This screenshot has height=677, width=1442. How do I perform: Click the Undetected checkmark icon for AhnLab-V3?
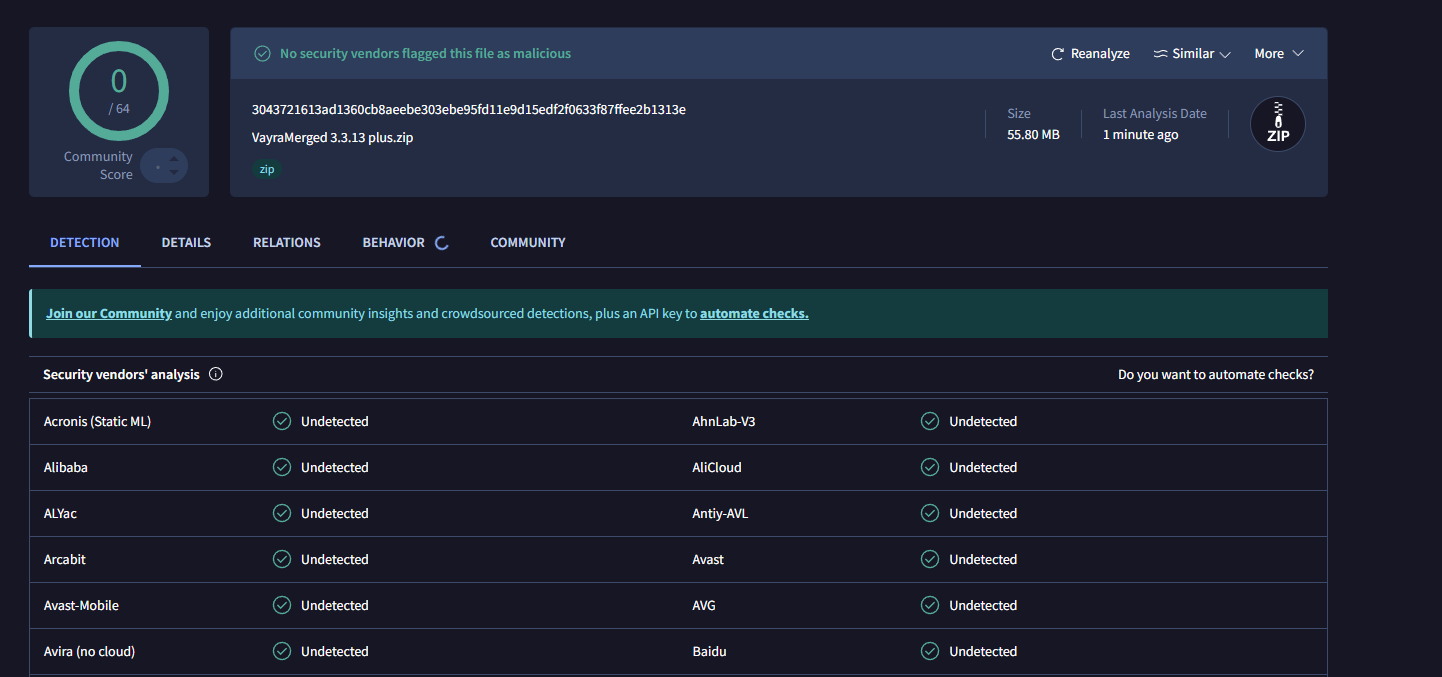[x=930, y=422]
